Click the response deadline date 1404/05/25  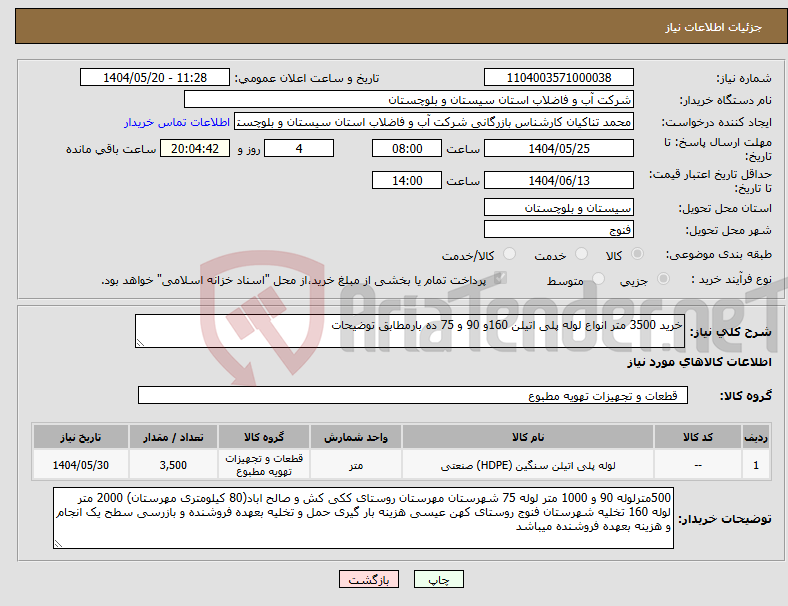pyautogui.click(x=558, y=148)
